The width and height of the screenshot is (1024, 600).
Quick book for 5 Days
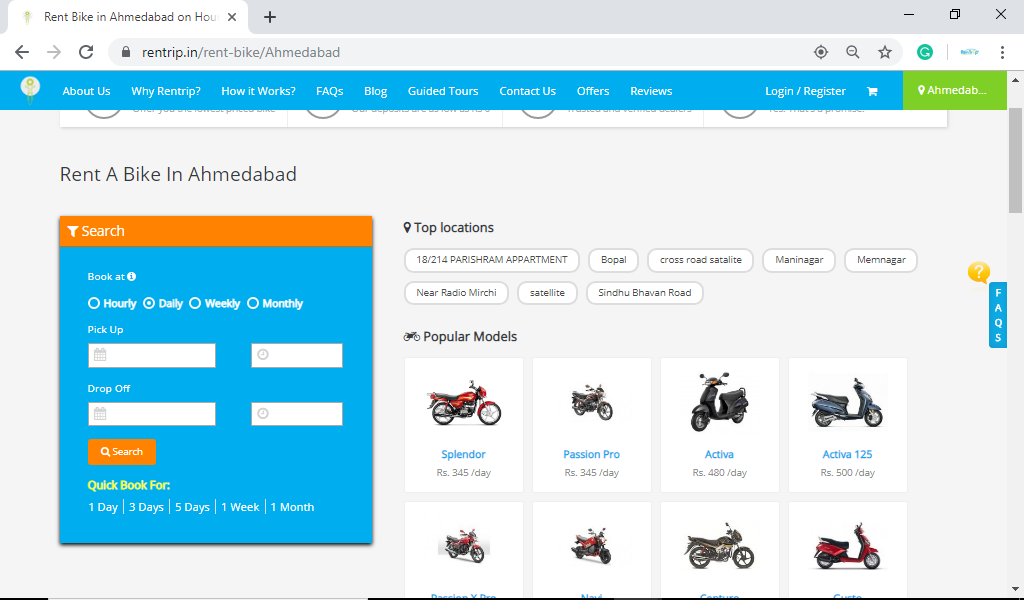[x=192, y=507]
